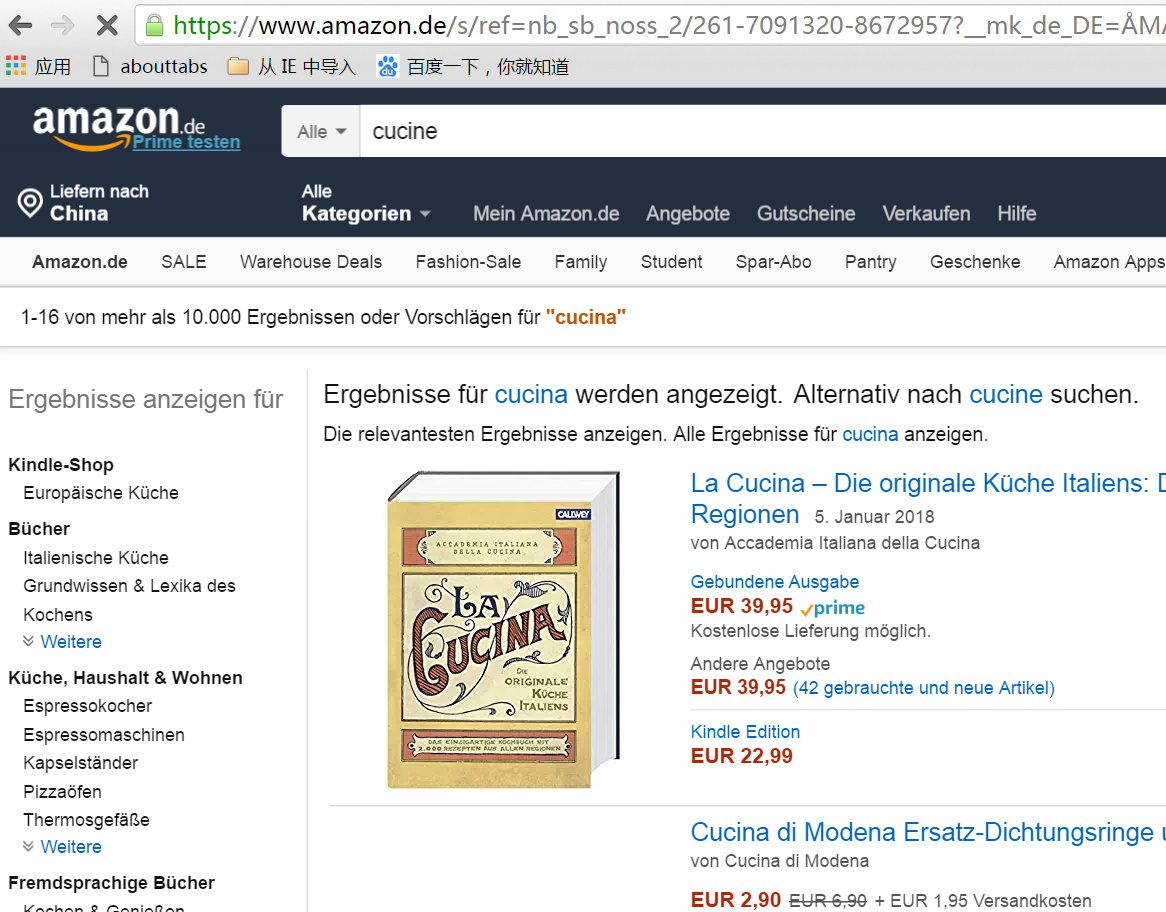The image size is (1166, 912).
Task: Click the browser back arrow
Action: [20, 25]
